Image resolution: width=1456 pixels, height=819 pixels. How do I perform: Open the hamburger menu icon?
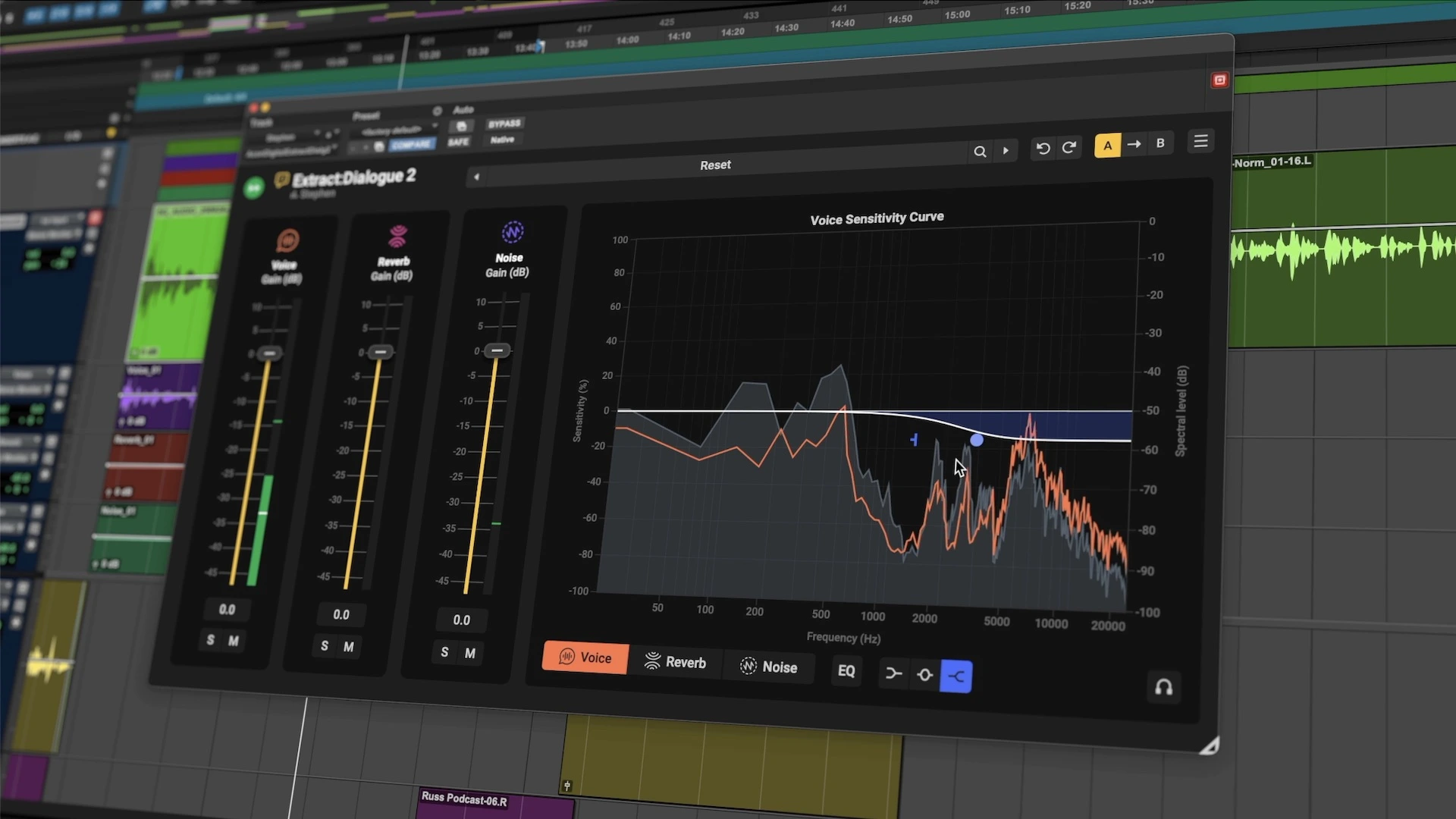[1200, 142]
